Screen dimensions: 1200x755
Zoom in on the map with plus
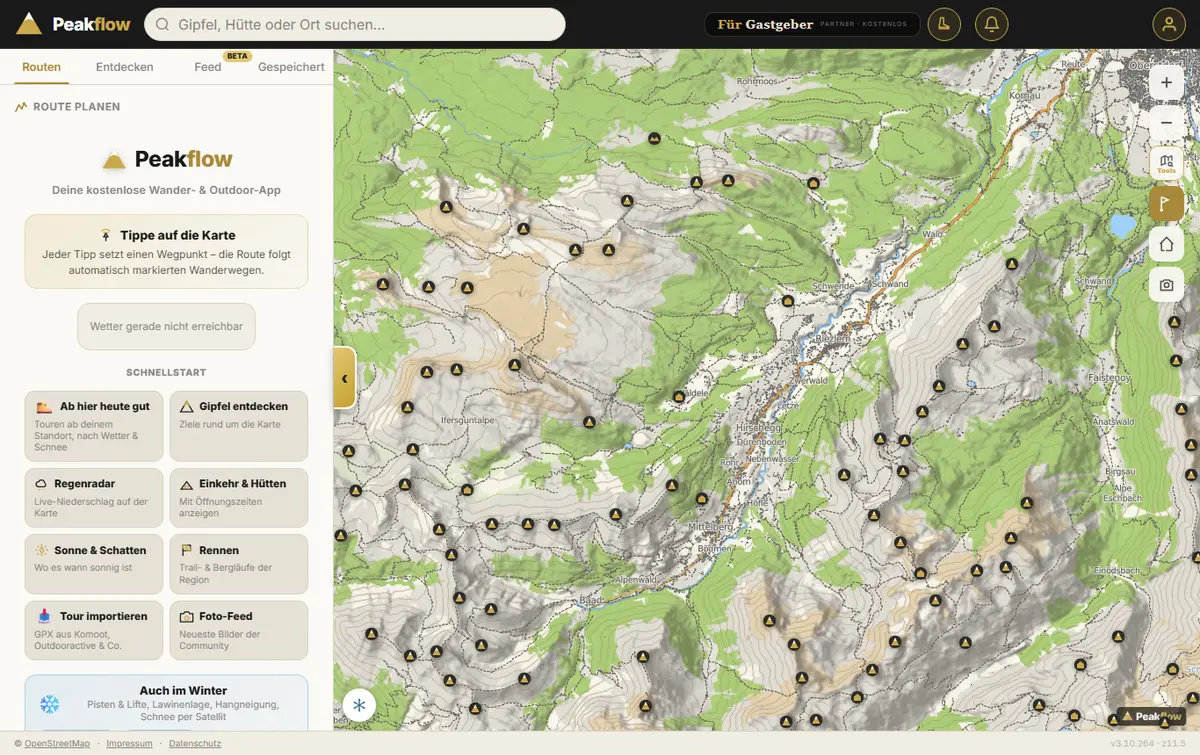[x=1166, y=82]
